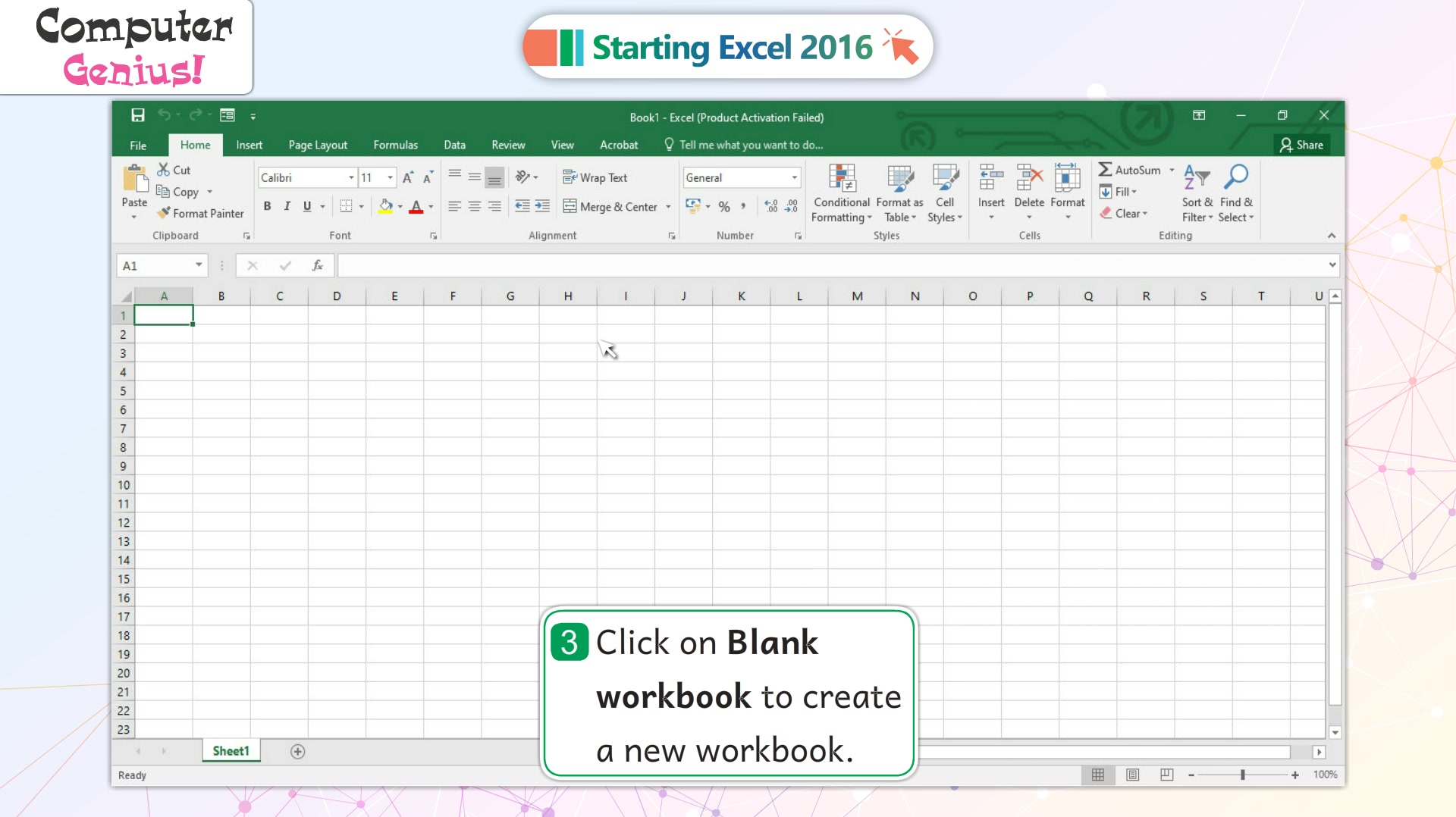Increase font size with the large A icon
1456x817 pixels.
(408, 177)
